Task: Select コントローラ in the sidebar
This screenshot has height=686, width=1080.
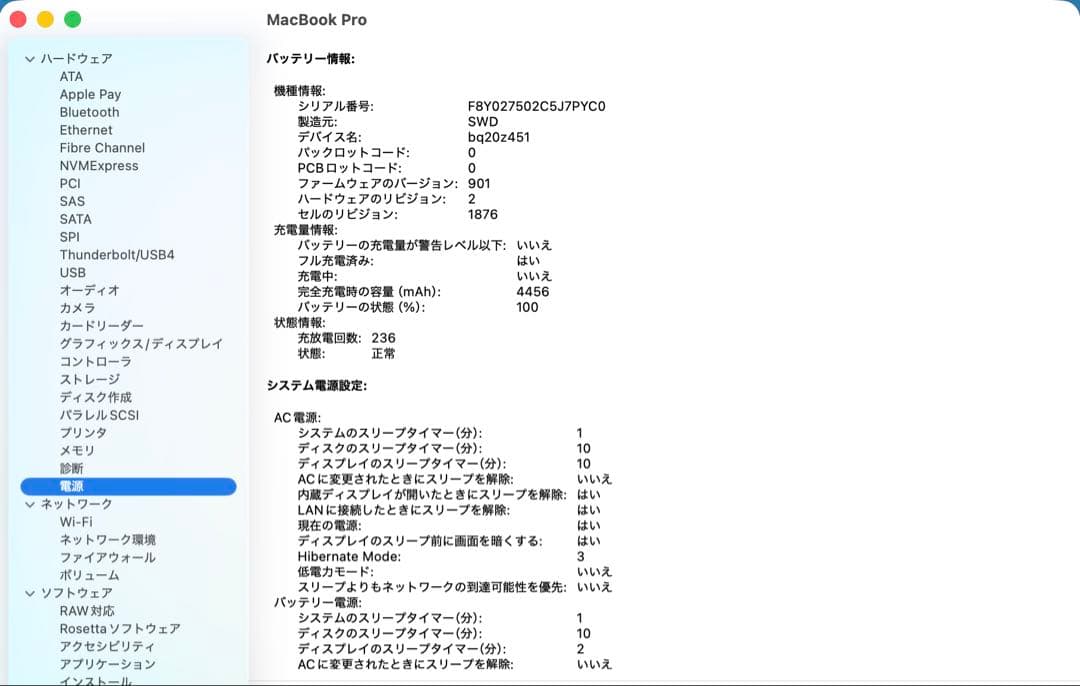Action: pyautogui.click(x=95, y=362)
